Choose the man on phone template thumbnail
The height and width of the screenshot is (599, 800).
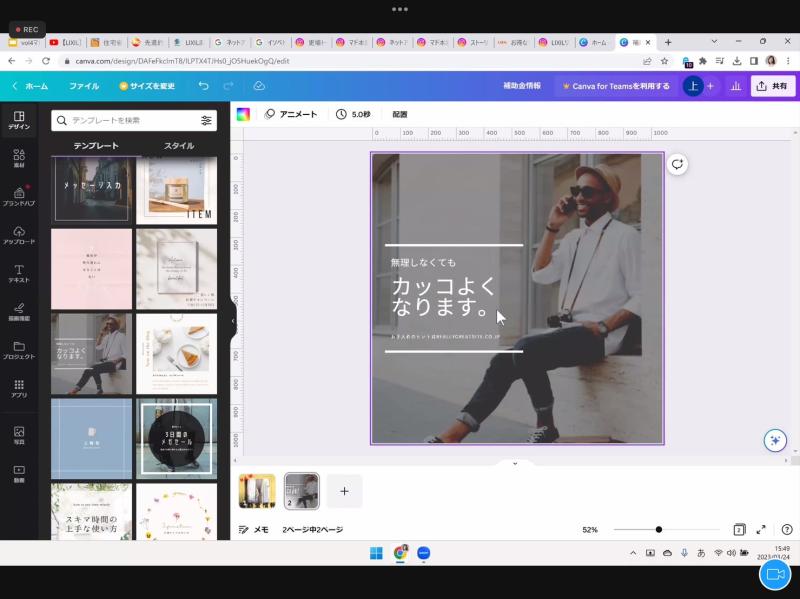coord(91,354)
